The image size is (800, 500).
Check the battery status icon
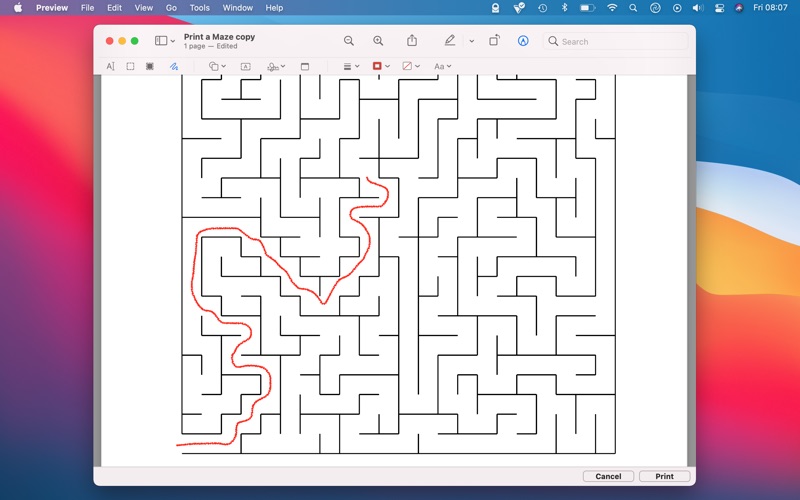point(588,8)
